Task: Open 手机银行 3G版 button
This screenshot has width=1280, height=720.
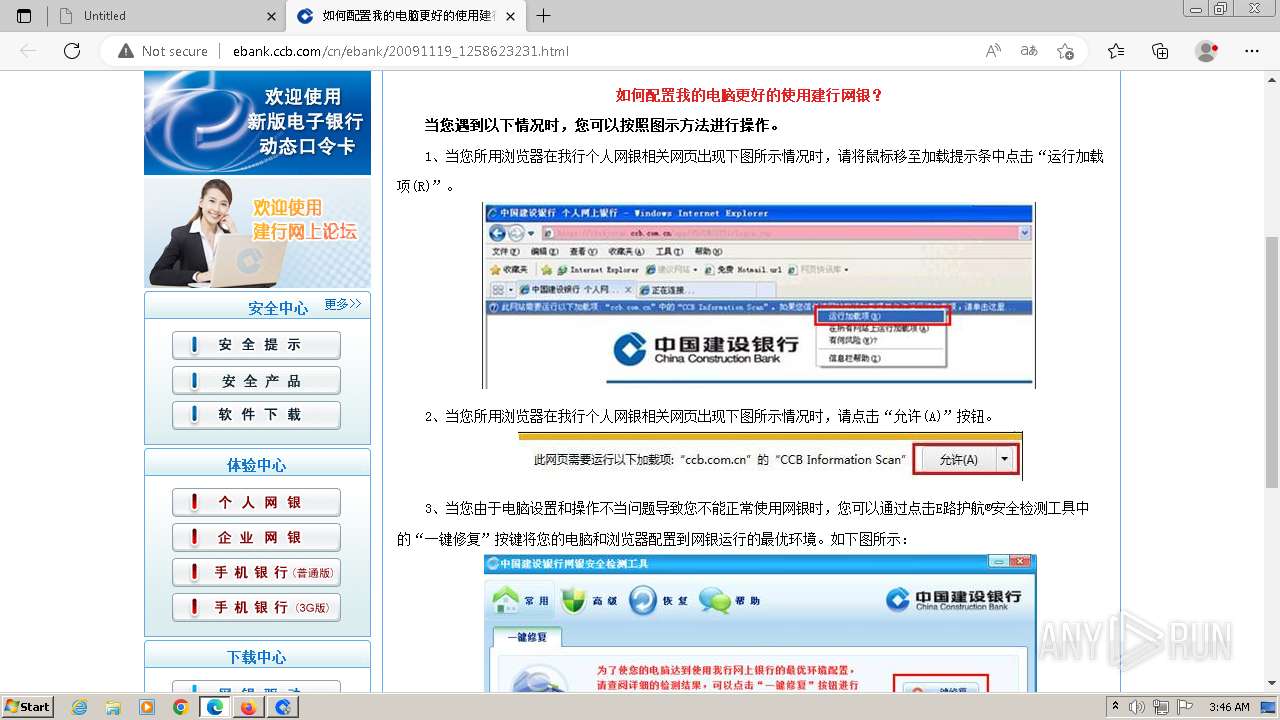Action: pos(256,607)
